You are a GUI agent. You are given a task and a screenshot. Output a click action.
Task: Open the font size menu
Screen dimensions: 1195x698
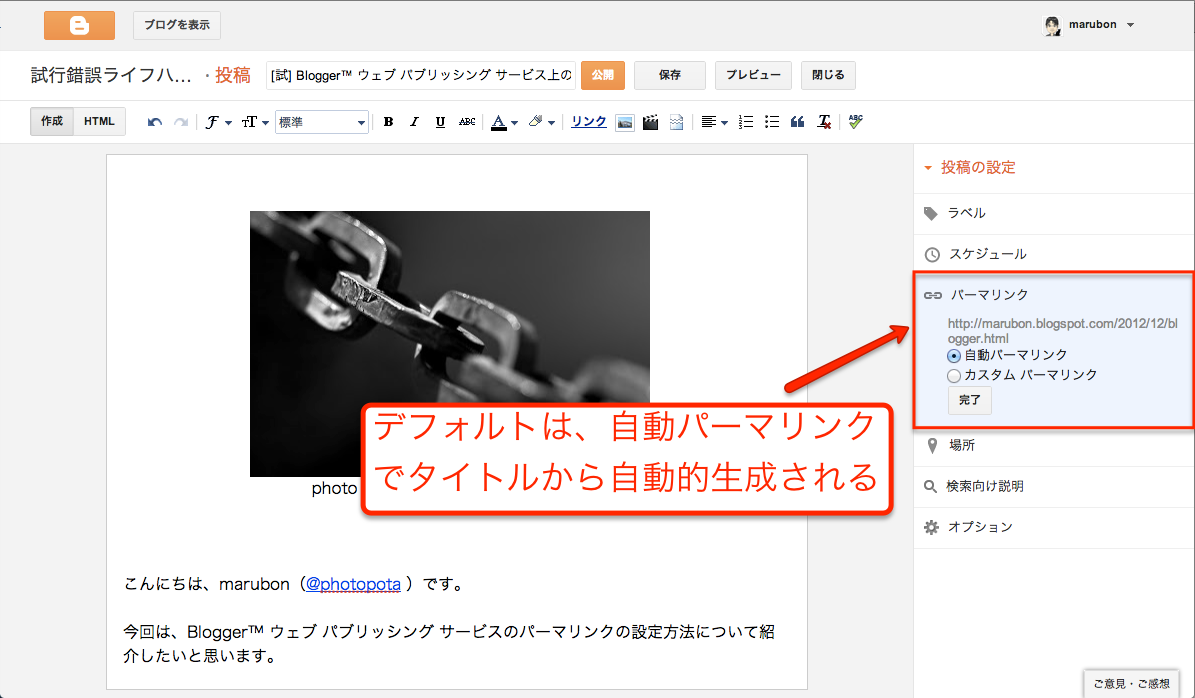coord(255,122)
